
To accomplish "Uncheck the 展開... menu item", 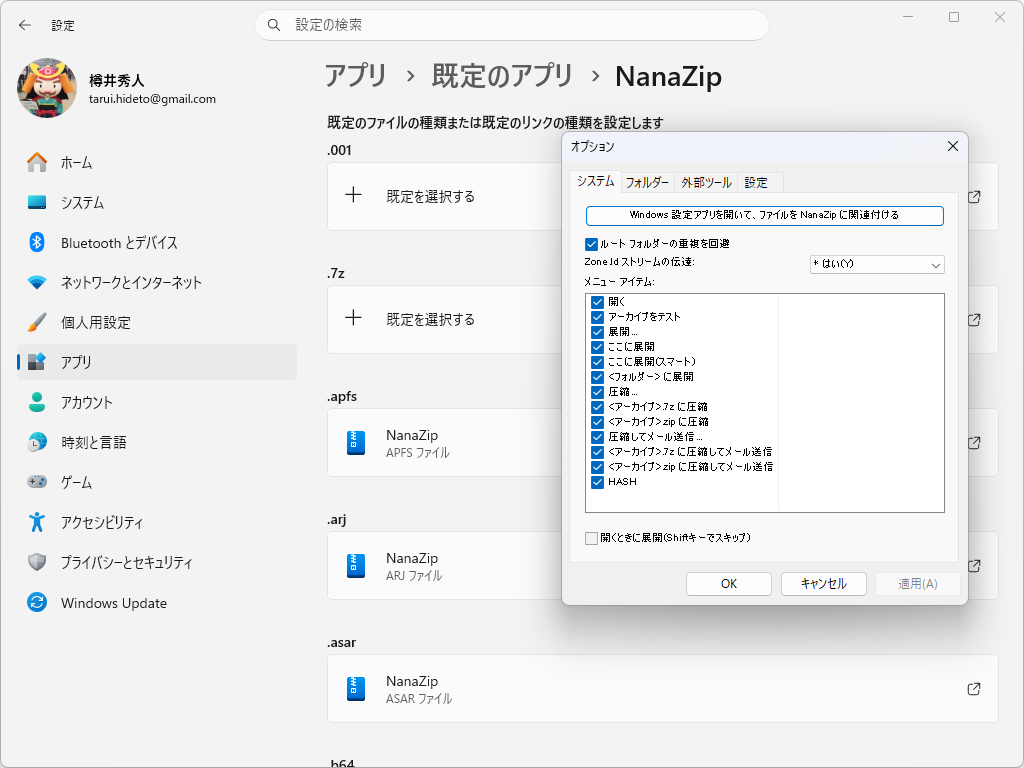I will (x=597, y=332).
